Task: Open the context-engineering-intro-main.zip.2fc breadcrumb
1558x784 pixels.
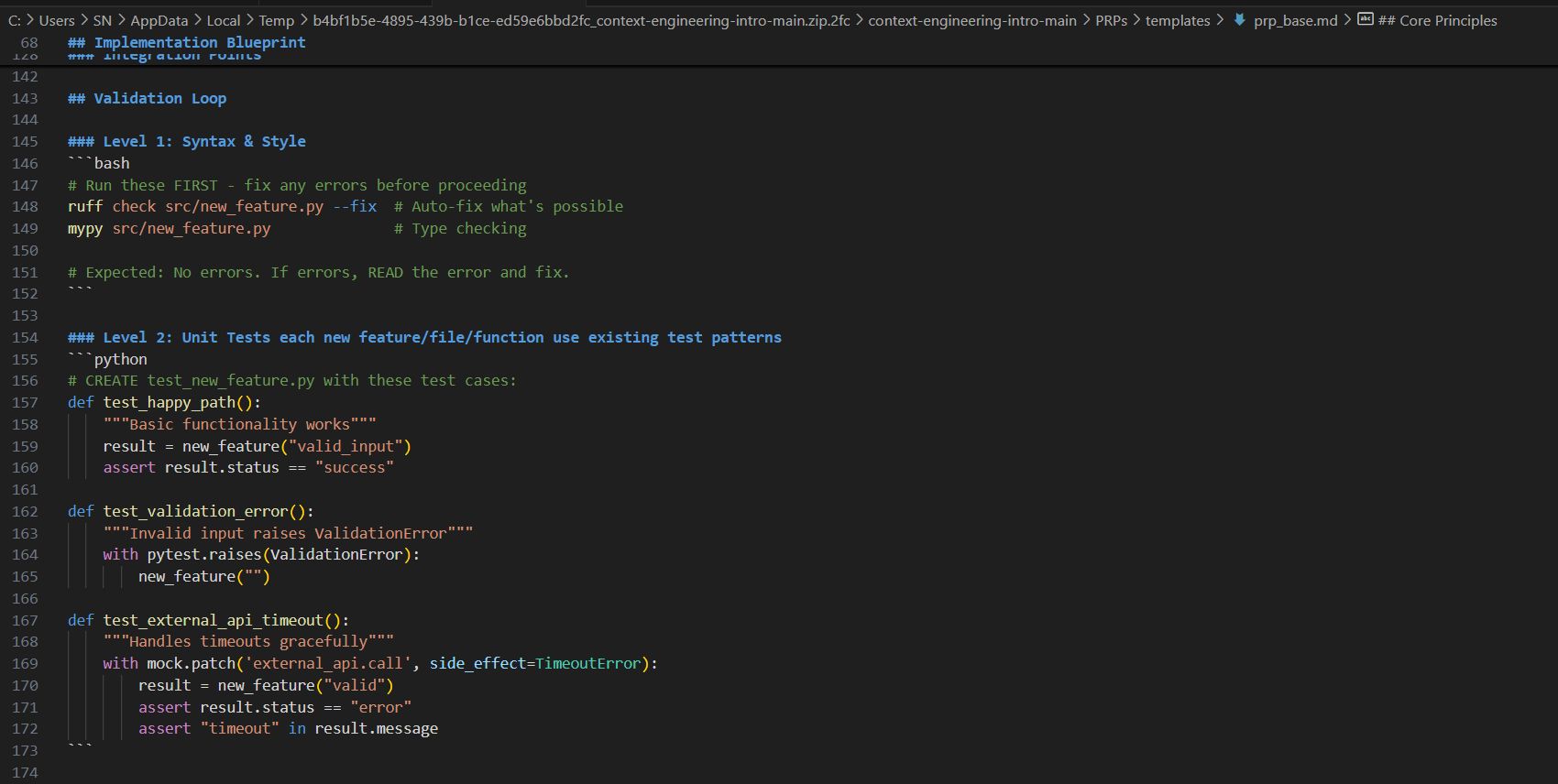Action: pyautogui.click(x=581, y=20)
